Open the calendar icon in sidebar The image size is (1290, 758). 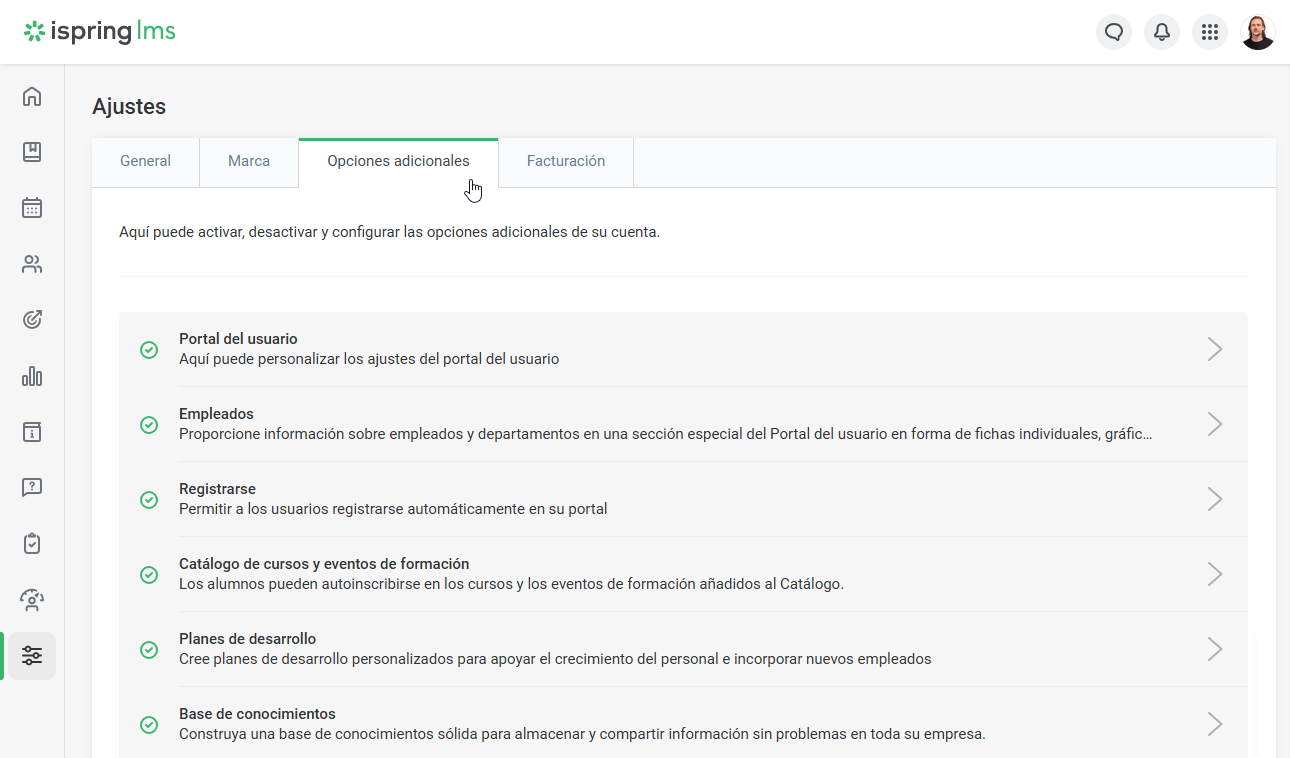[32, 208]
